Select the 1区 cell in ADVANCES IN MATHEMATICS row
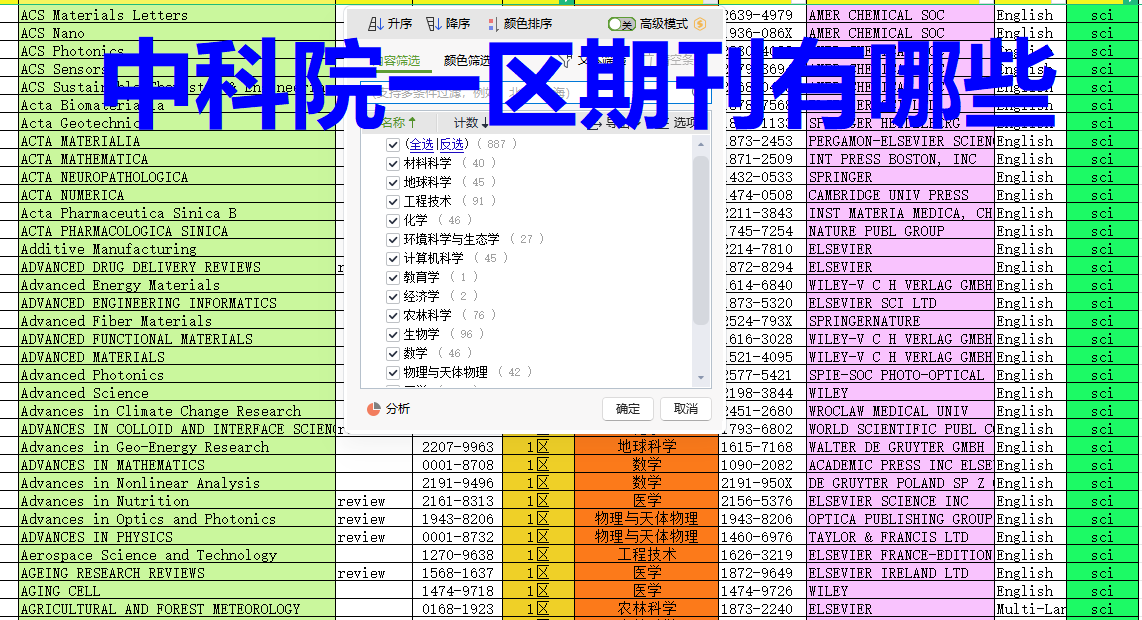1142x620 pixels. coord(538,466)
